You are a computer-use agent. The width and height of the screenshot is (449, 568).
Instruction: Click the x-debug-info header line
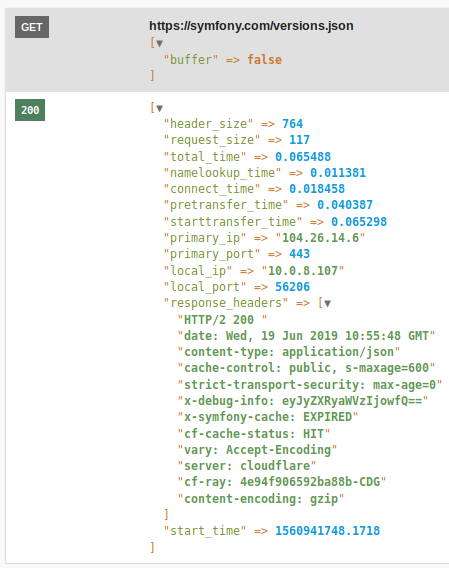pos(303,401)
